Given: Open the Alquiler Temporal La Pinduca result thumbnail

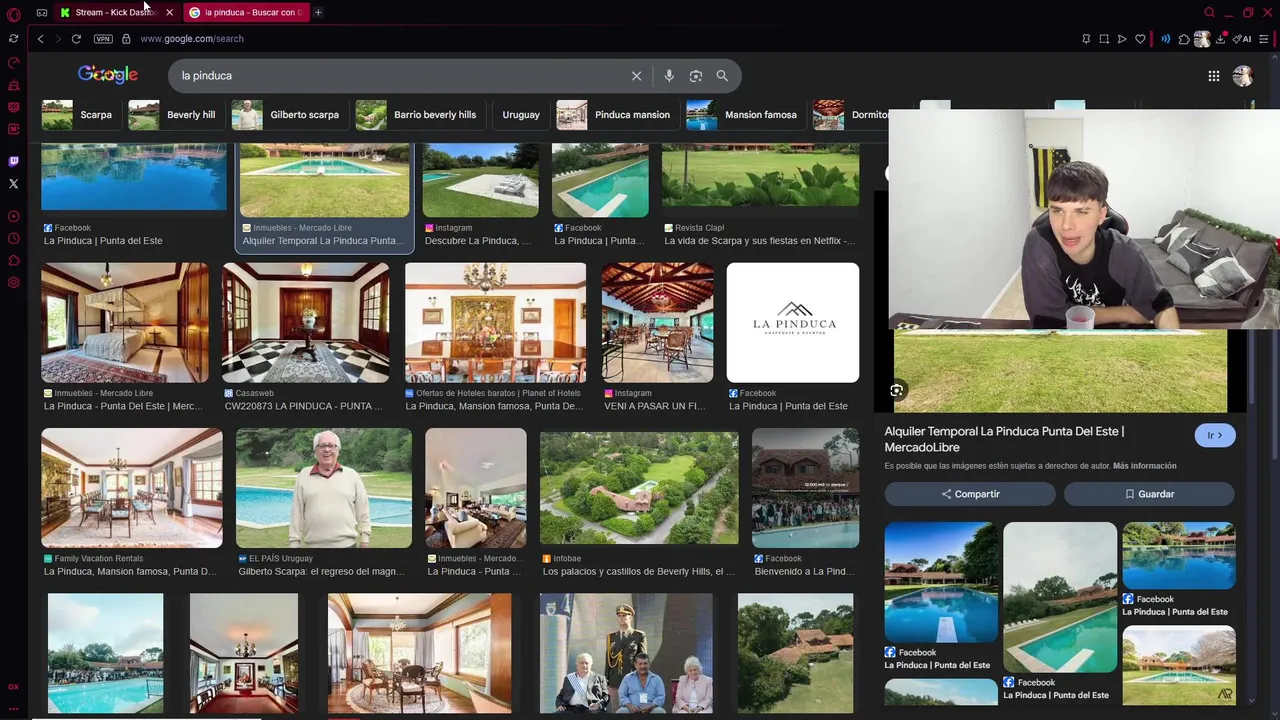Looking at the screenshot, I should (324, 181).
